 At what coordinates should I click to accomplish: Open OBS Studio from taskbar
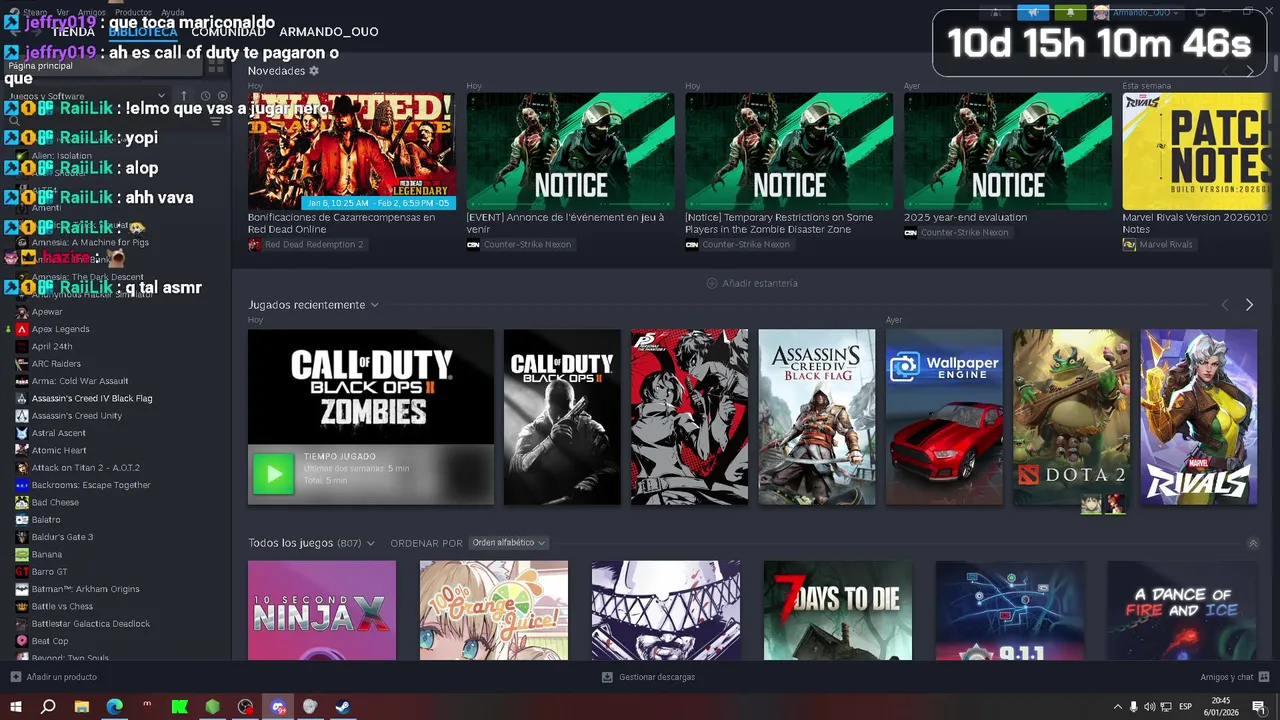tap(245, 707)
